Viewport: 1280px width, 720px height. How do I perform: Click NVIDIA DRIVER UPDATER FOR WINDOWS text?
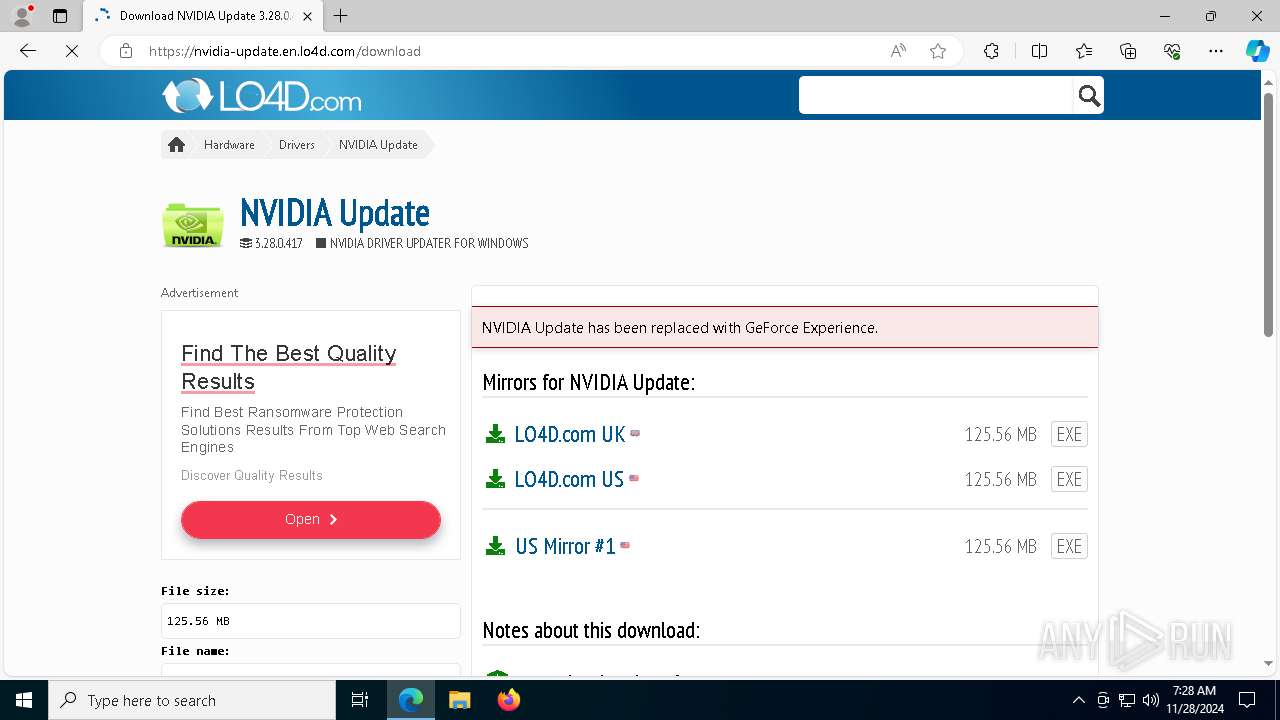429,243
